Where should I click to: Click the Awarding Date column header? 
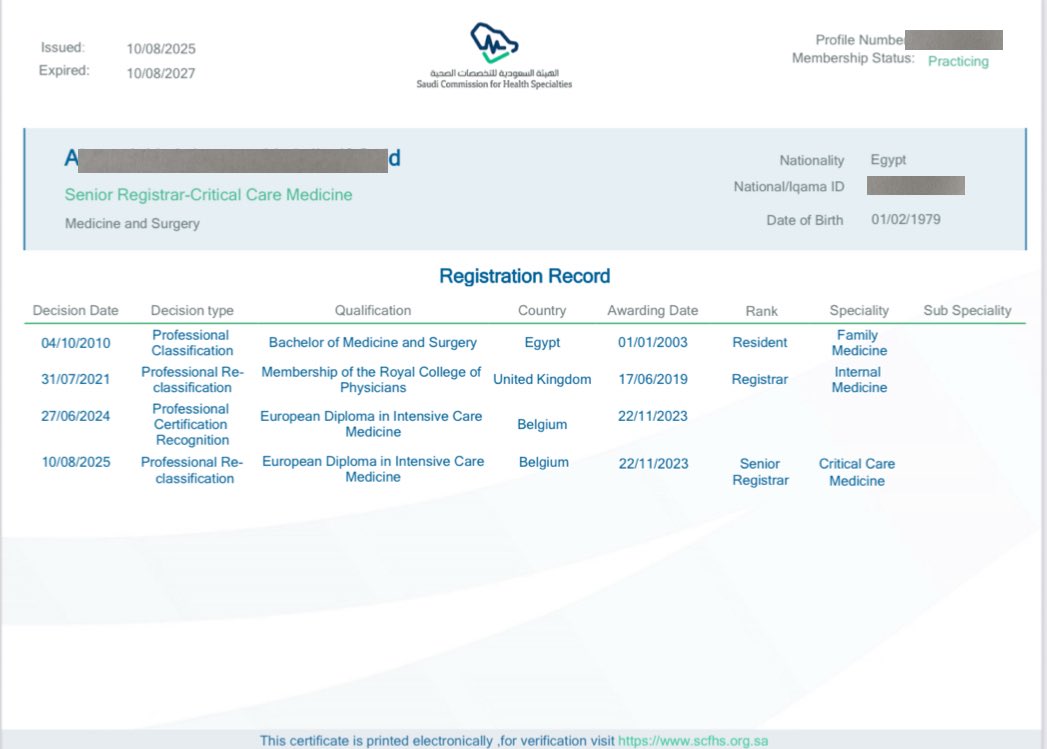[x=652, y=310]
